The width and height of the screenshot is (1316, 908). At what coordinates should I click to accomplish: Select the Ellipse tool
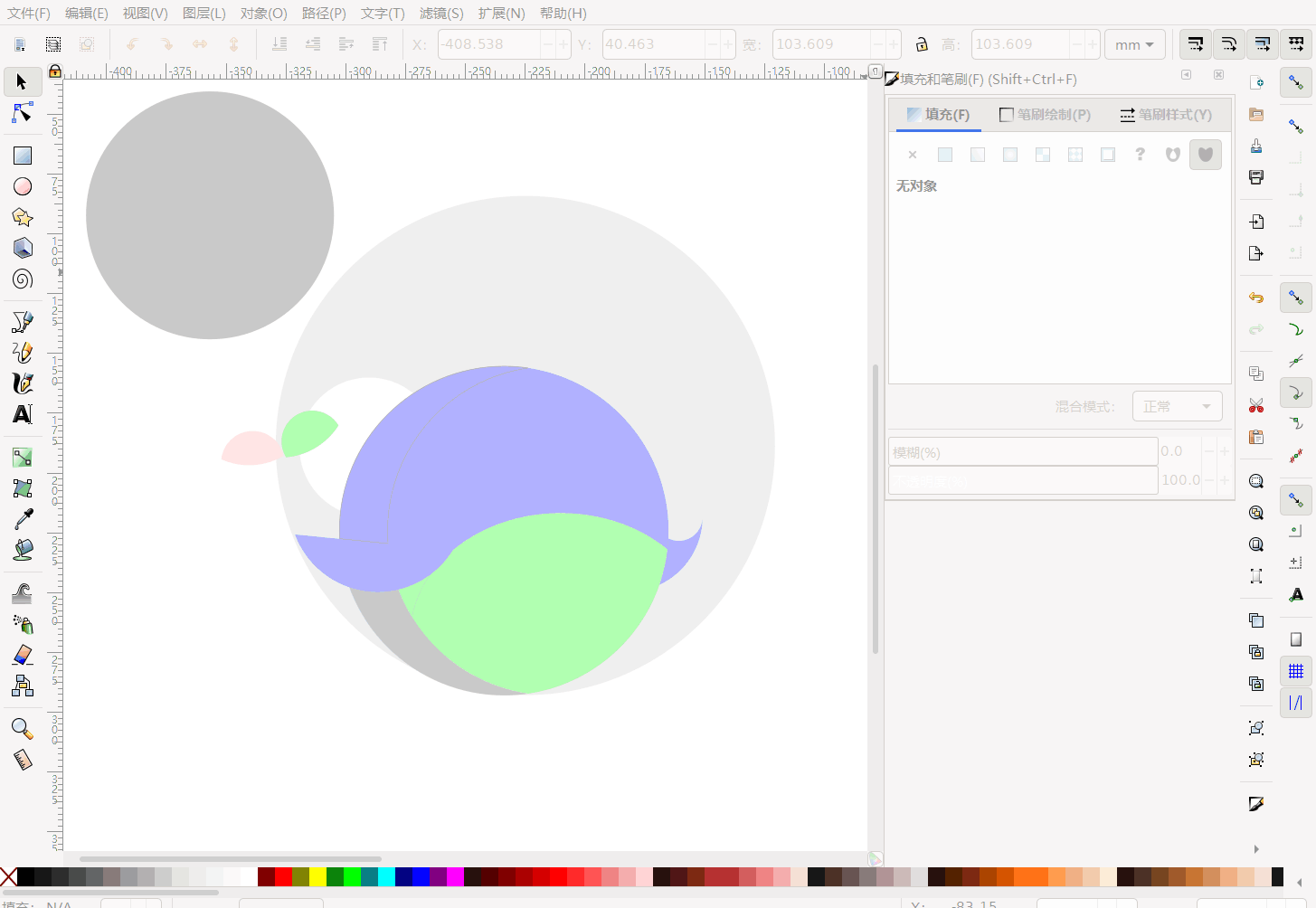[23, 186]
